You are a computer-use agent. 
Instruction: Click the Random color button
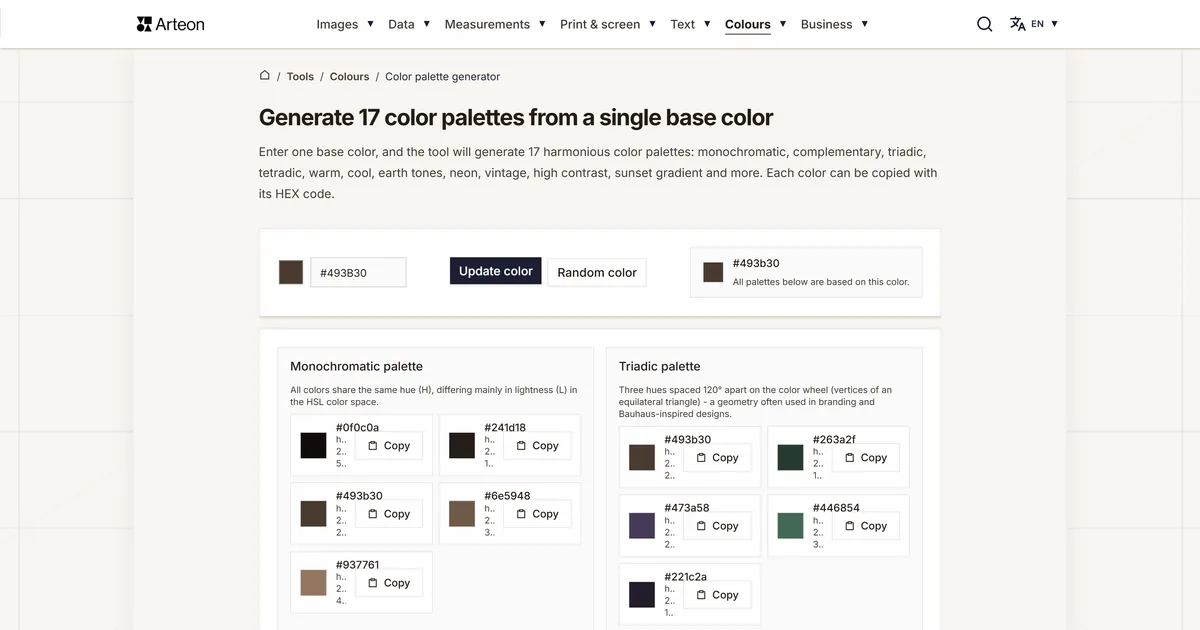(x=597, y=272)
